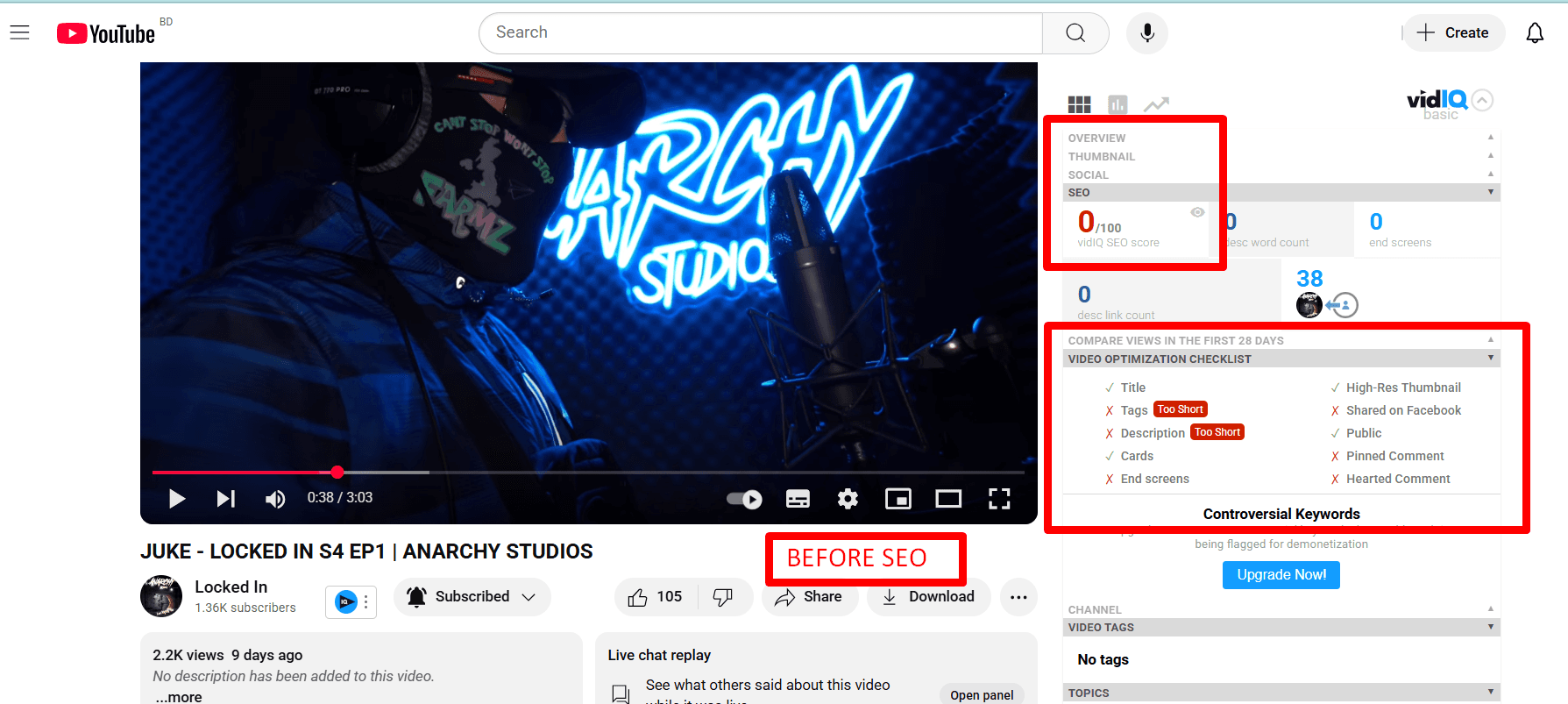1568x704 pixels.
Task: Click the live chat replay icon
Action: pyautogui.click(x=621, y=693)
